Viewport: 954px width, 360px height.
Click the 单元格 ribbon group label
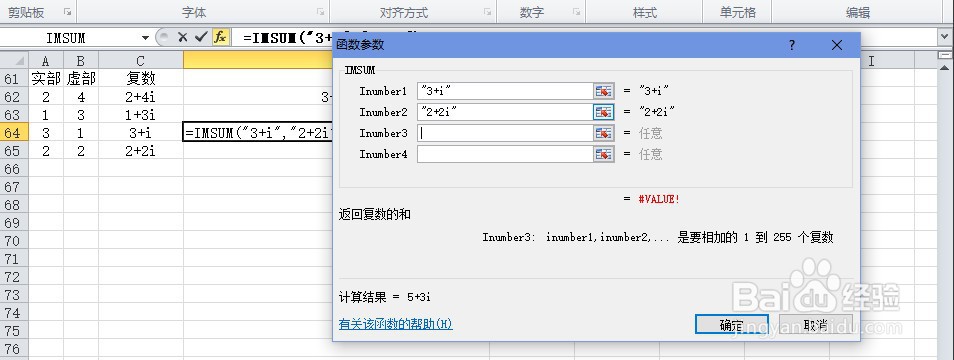click(737, 12)
